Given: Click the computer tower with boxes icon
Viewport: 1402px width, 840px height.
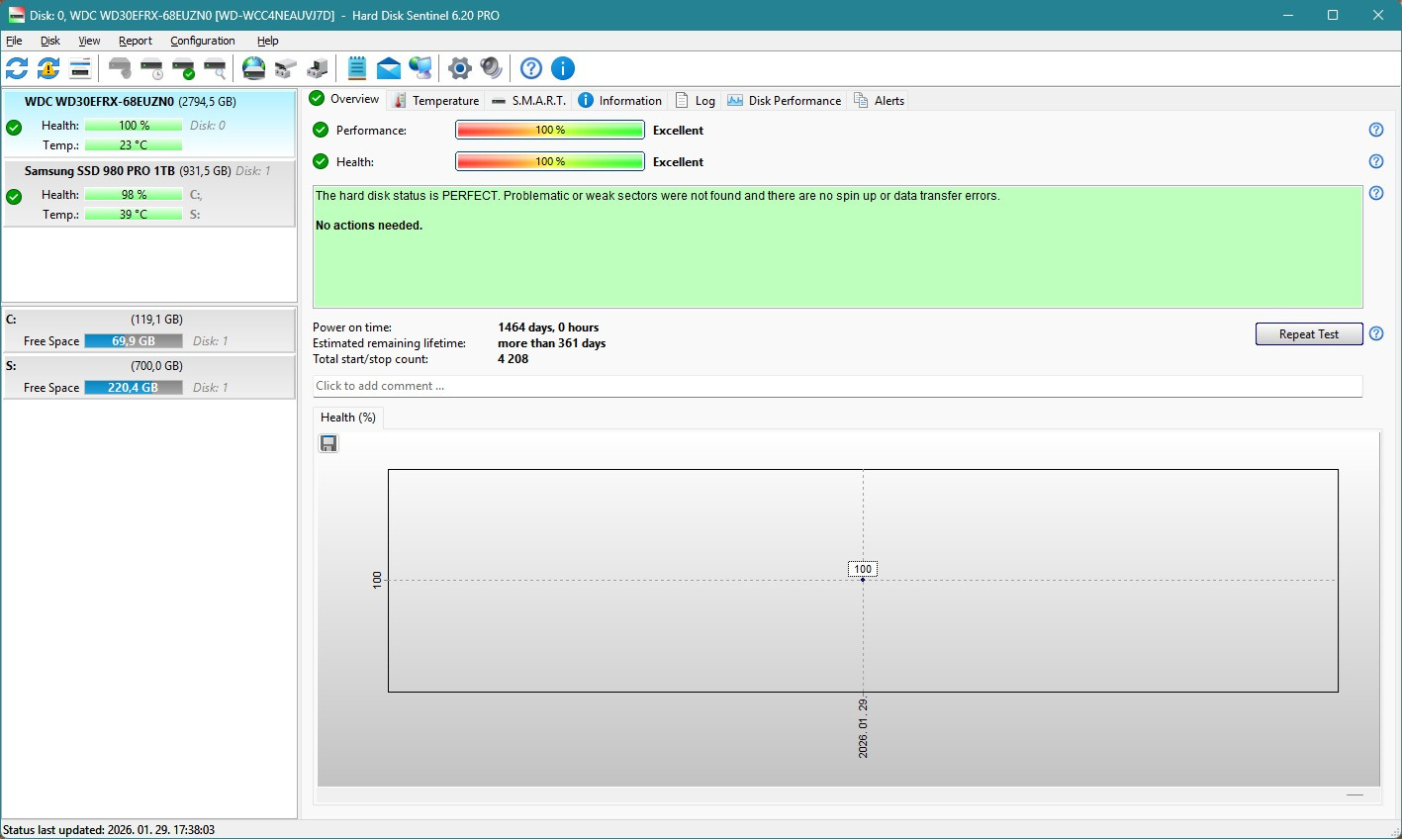Looking at the screenshot, I should (318, 68).
